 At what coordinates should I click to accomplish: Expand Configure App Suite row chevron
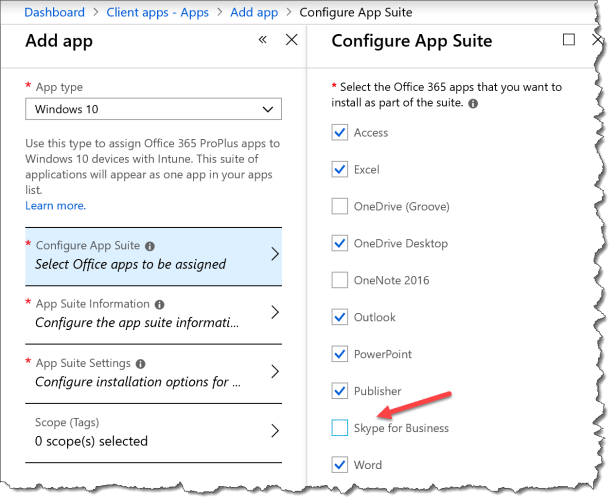pyautogui.click(x=275, y=254)
